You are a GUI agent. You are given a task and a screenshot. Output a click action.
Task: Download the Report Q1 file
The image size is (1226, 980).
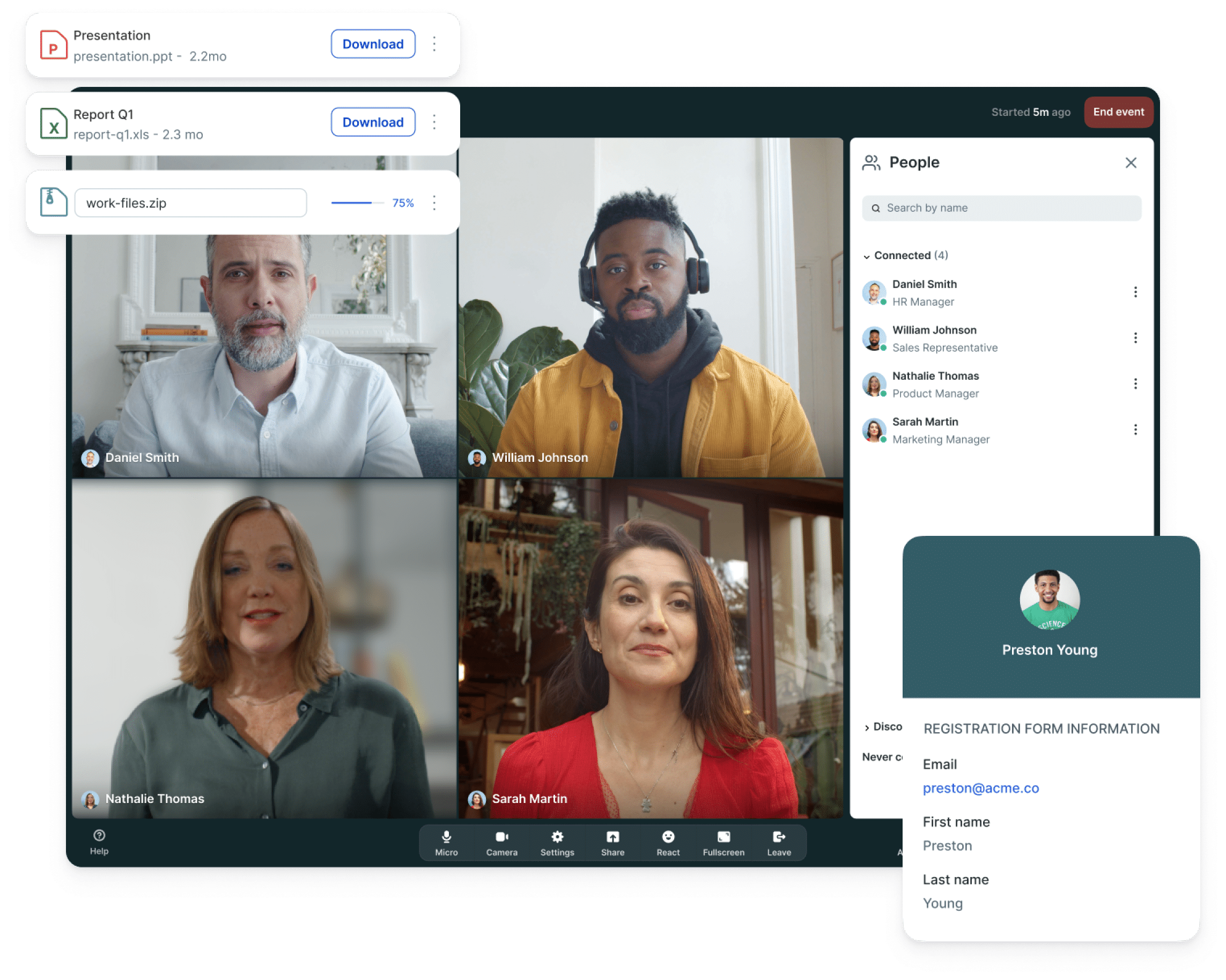[373, 122]
